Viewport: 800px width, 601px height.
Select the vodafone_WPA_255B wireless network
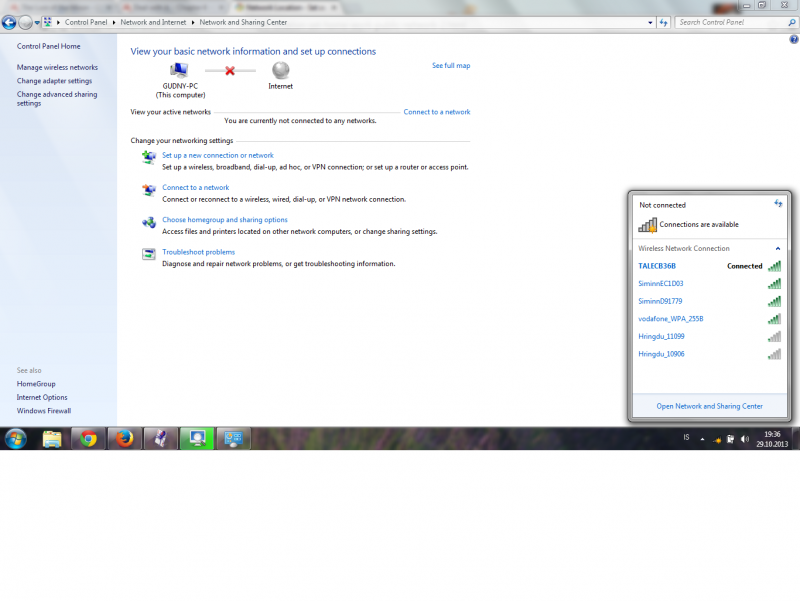671,319
